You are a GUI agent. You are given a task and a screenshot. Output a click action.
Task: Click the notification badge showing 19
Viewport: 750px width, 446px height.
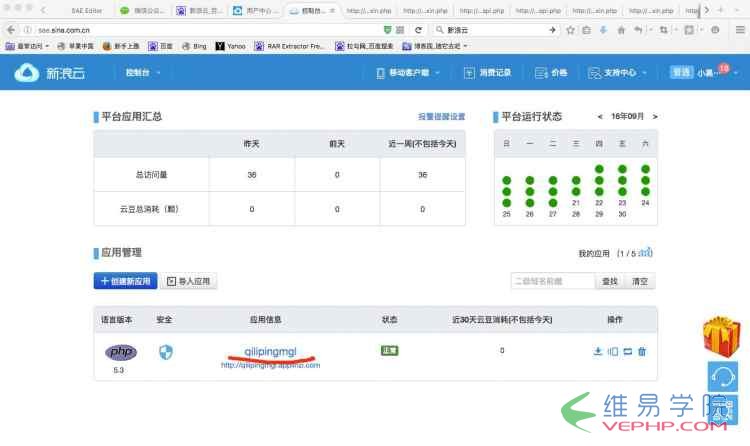coord(724,68)
